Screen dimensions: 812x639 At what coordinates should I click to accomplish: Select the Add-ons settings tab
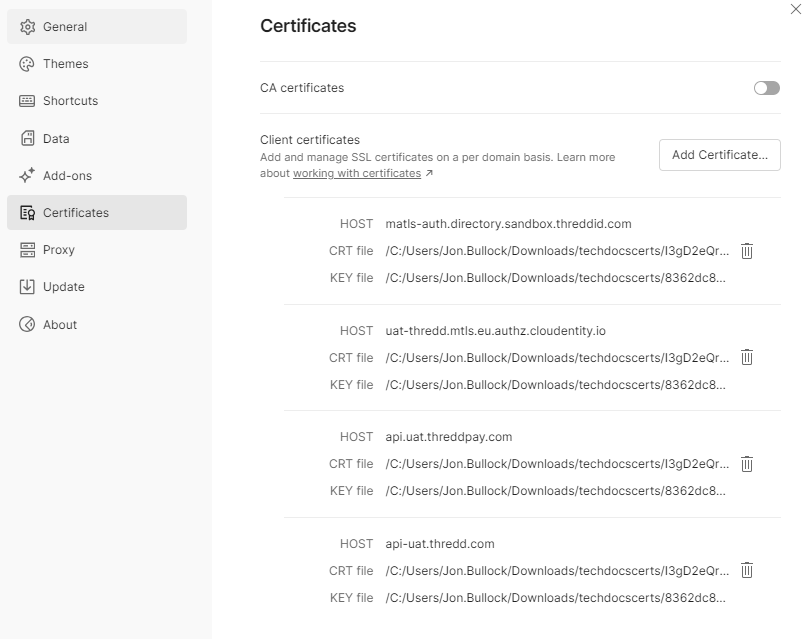pyautogui.click(x=97, y=176)
